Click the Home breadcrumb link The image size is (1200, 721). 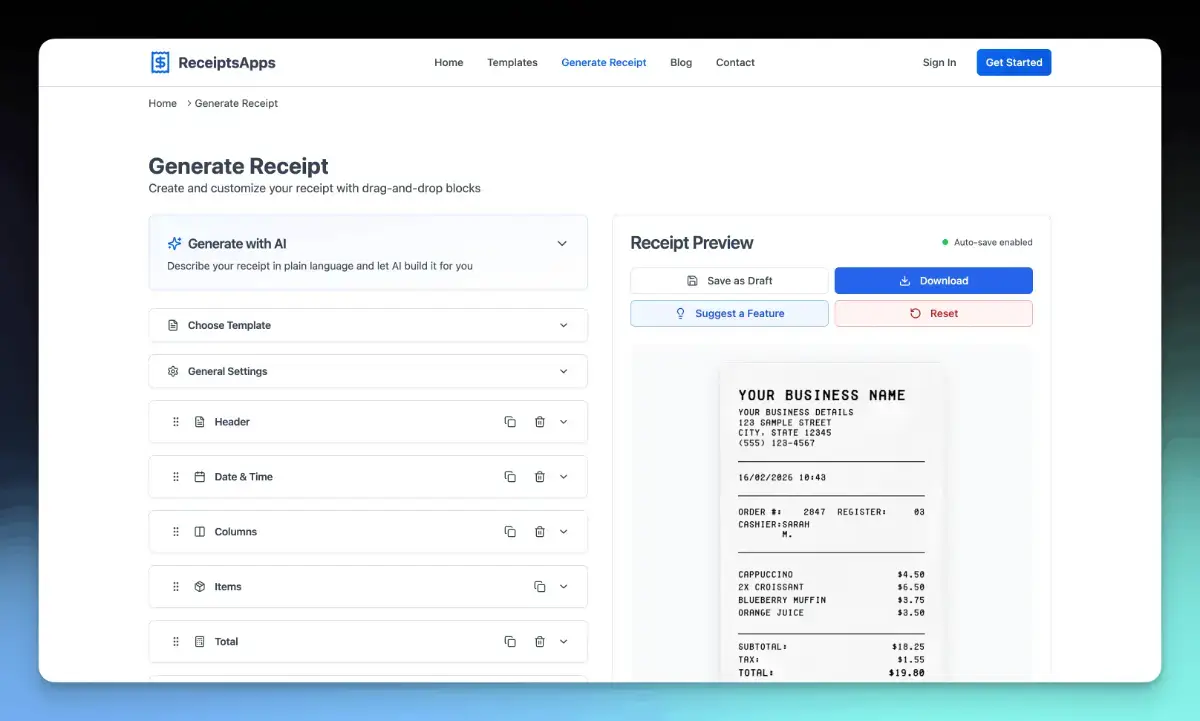[163, 103]
